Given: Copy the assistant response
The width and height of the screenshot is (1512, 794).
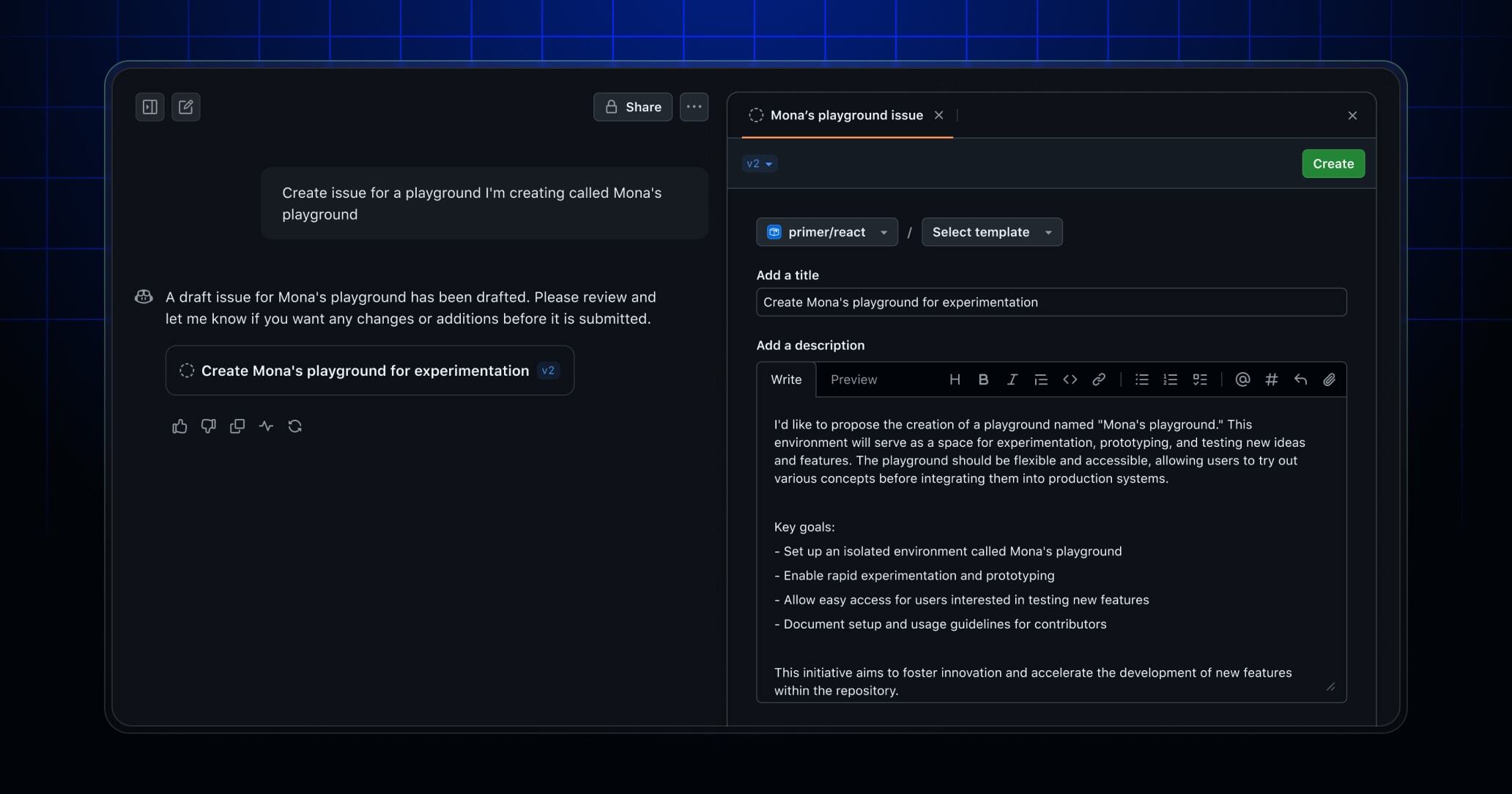Looking at the screenshot, I should [x=237, y=426].
